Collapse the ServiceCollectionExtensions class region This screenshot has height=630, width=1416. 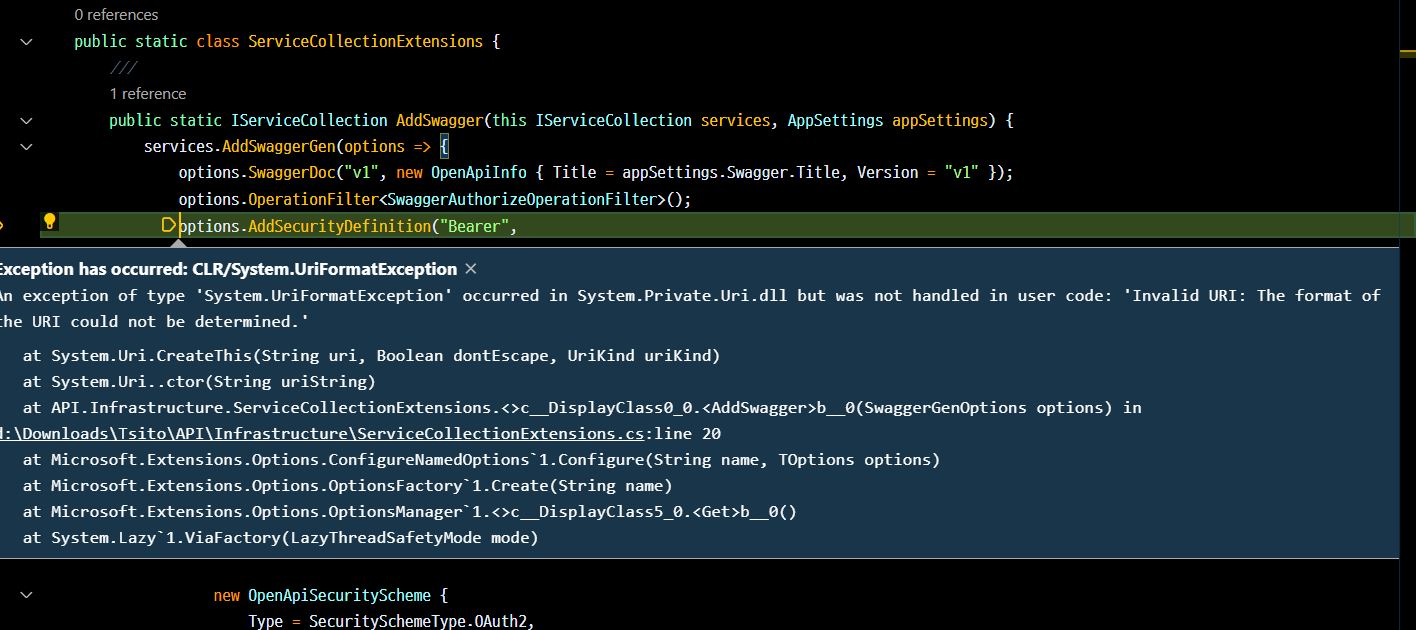25,41
